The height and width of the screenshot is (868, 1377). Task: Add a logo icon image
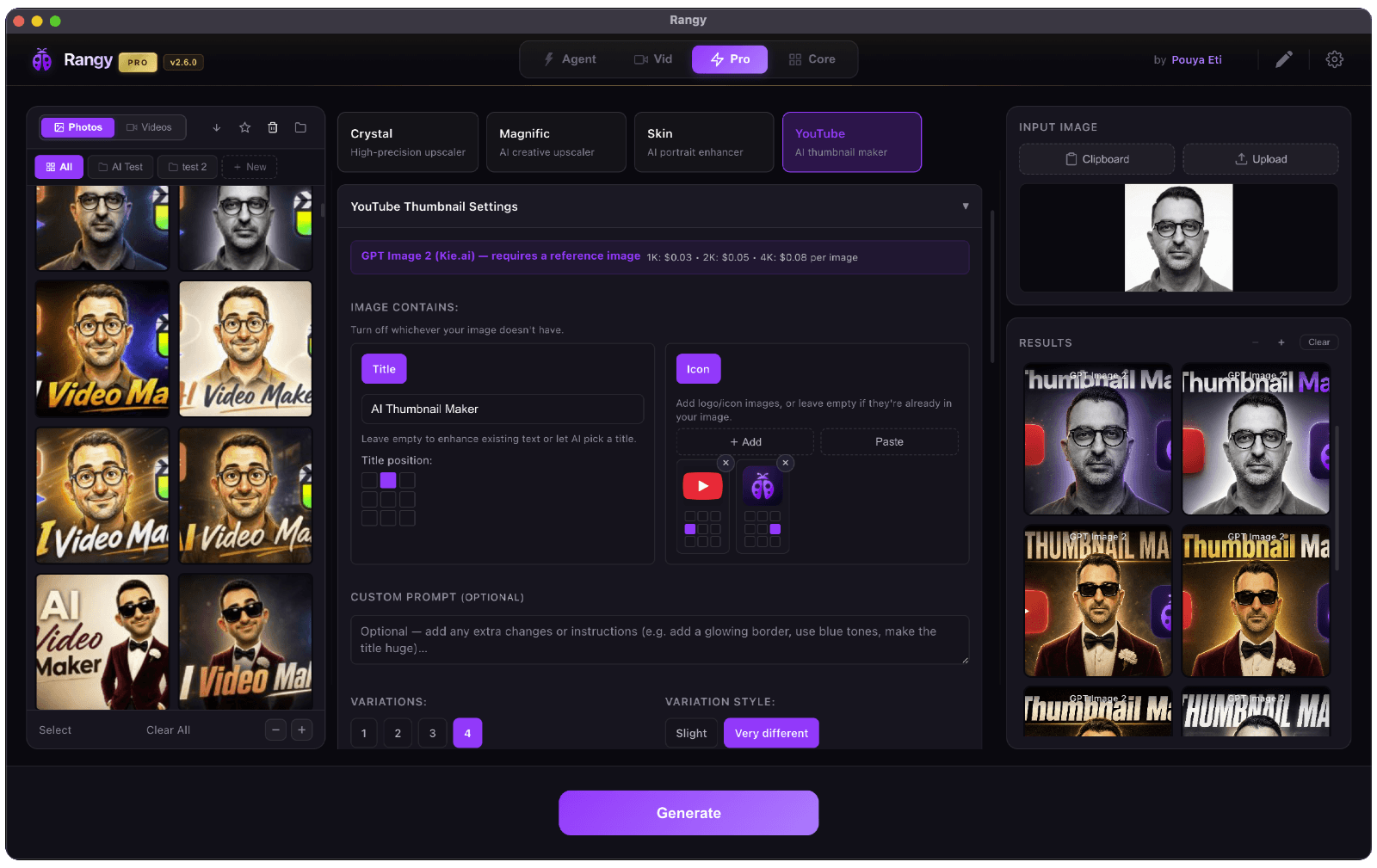click(745, 441)
